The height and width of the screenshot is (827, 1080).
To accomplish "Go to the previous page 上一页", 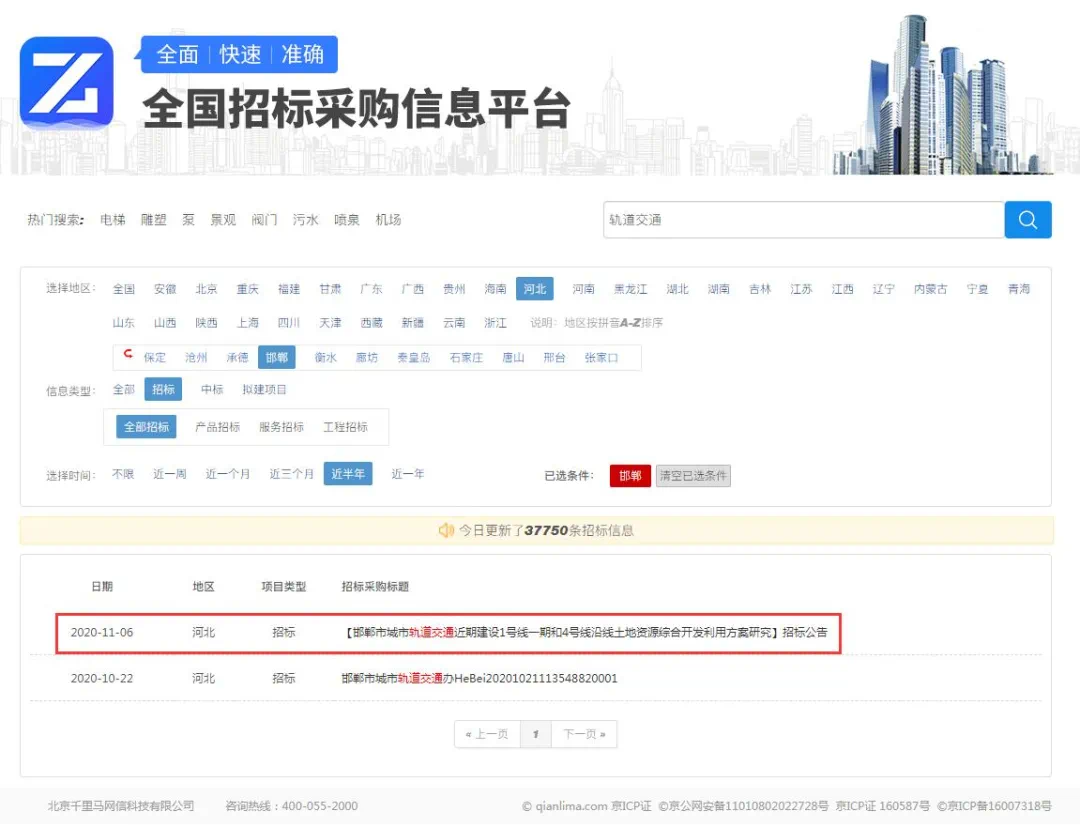I will (487, 734).
